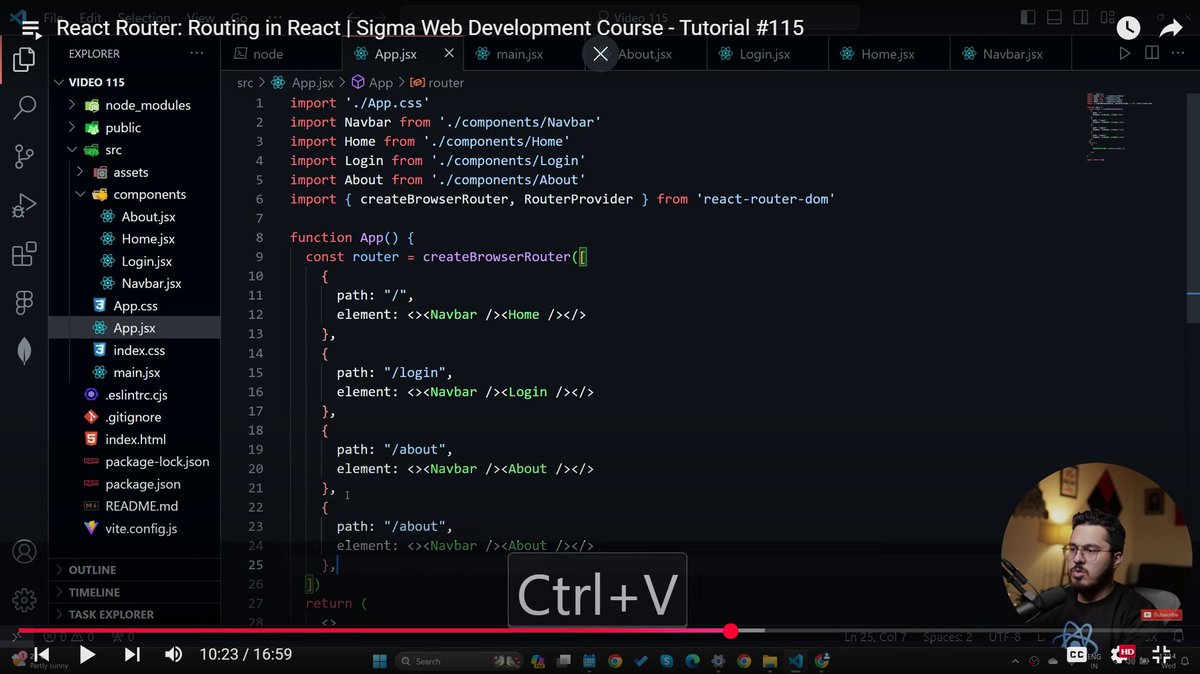Toggle Primary Side Bar in title bar
The image size is (1200, 674).
[x=1028, y=17]
